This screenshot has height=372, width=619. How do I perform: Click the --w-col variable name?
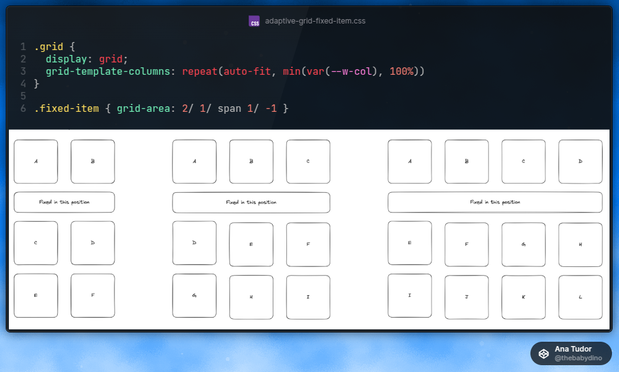coord(351,71)
